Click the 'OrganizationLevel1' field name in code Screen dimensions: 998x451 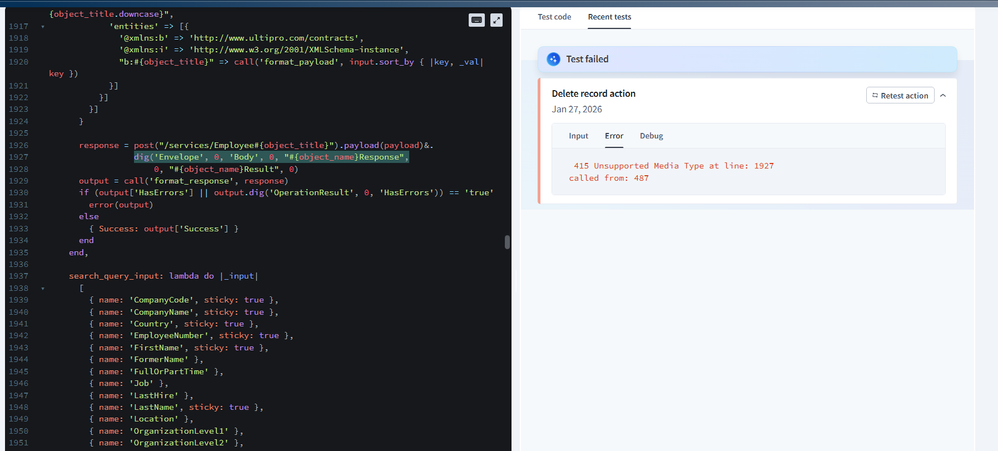click(181, 431)
